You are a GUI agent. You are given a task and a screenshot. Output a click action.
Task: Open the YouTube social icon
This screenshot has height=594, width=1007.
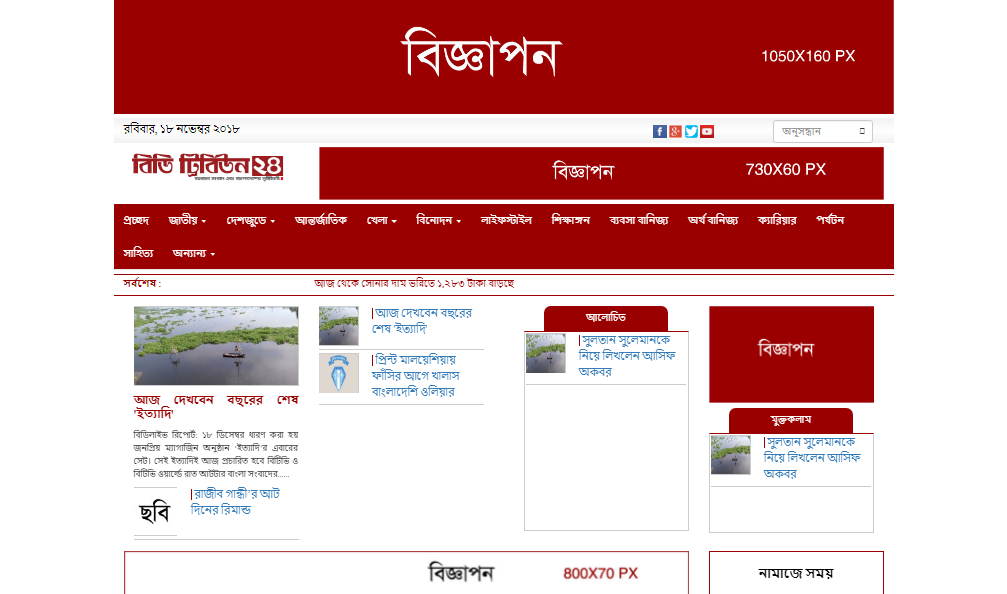[x=707, y=131]
